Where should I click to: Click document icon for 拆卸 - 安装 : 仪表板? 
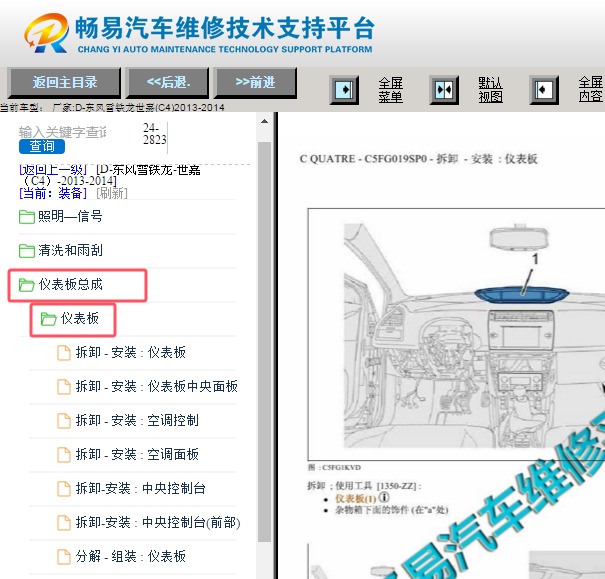coord(64,353)
